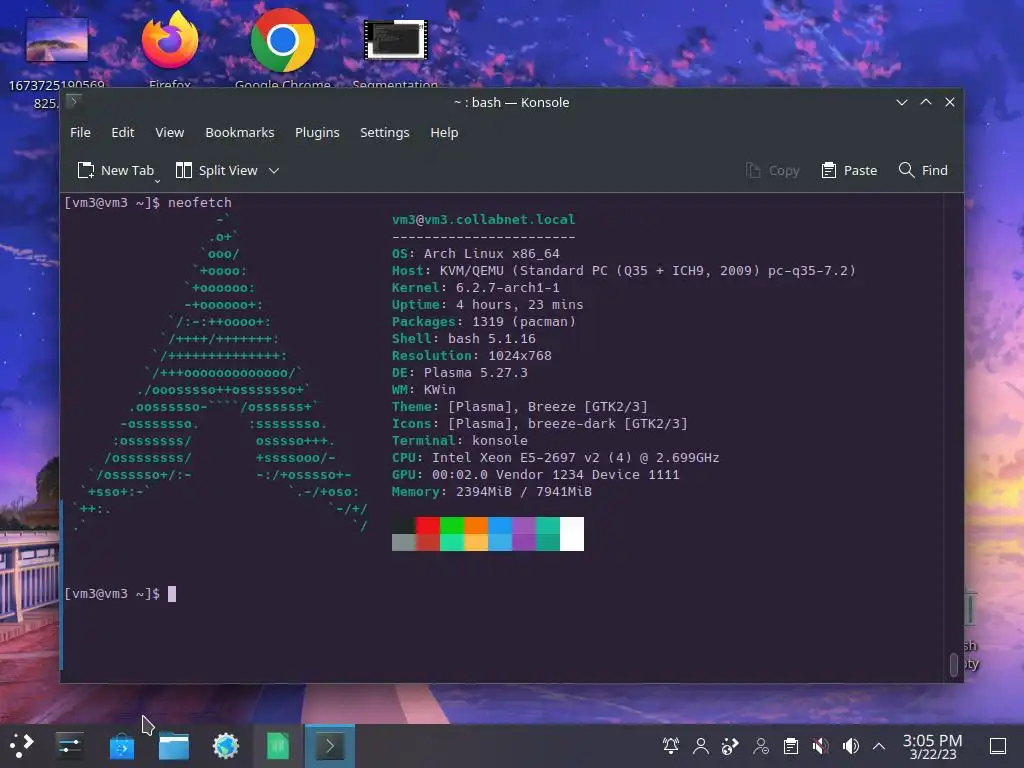Click the 'Uptime: 4 hours, 23 mins' line
This screenshot has height=768, width=1024.
[487, 304]
